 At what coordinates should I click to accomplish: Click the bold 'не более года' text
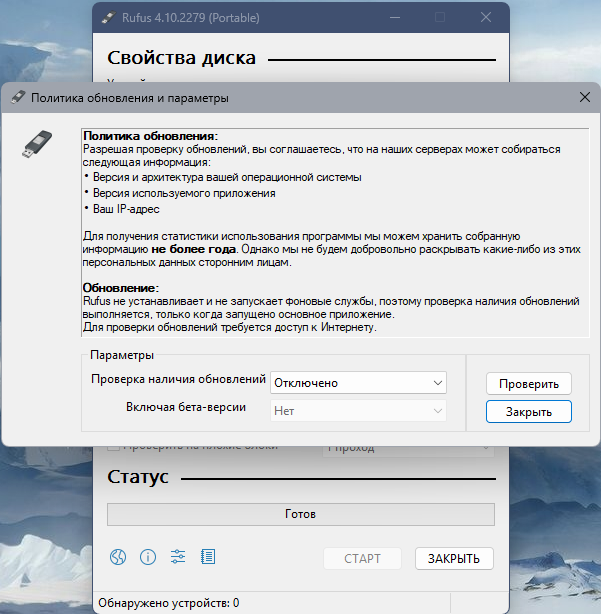pos(193,249)
